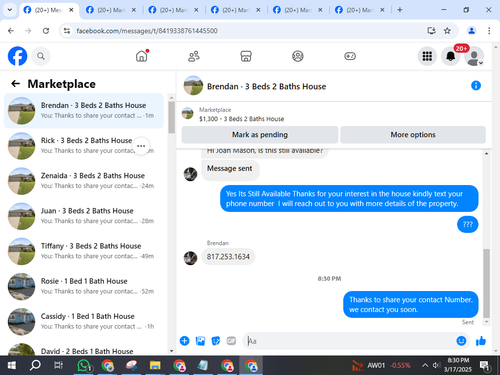Click the message input field Aa
Viewport: 500px width, 375px height.
(350, 341)
